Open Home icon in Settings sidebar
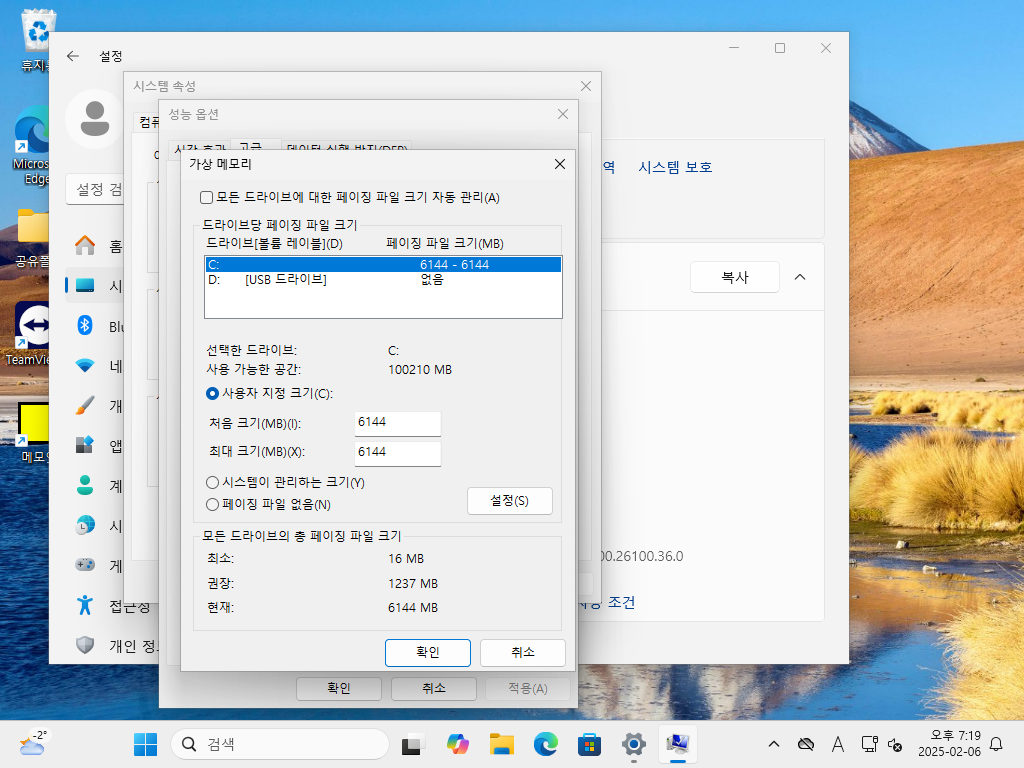 85,246
